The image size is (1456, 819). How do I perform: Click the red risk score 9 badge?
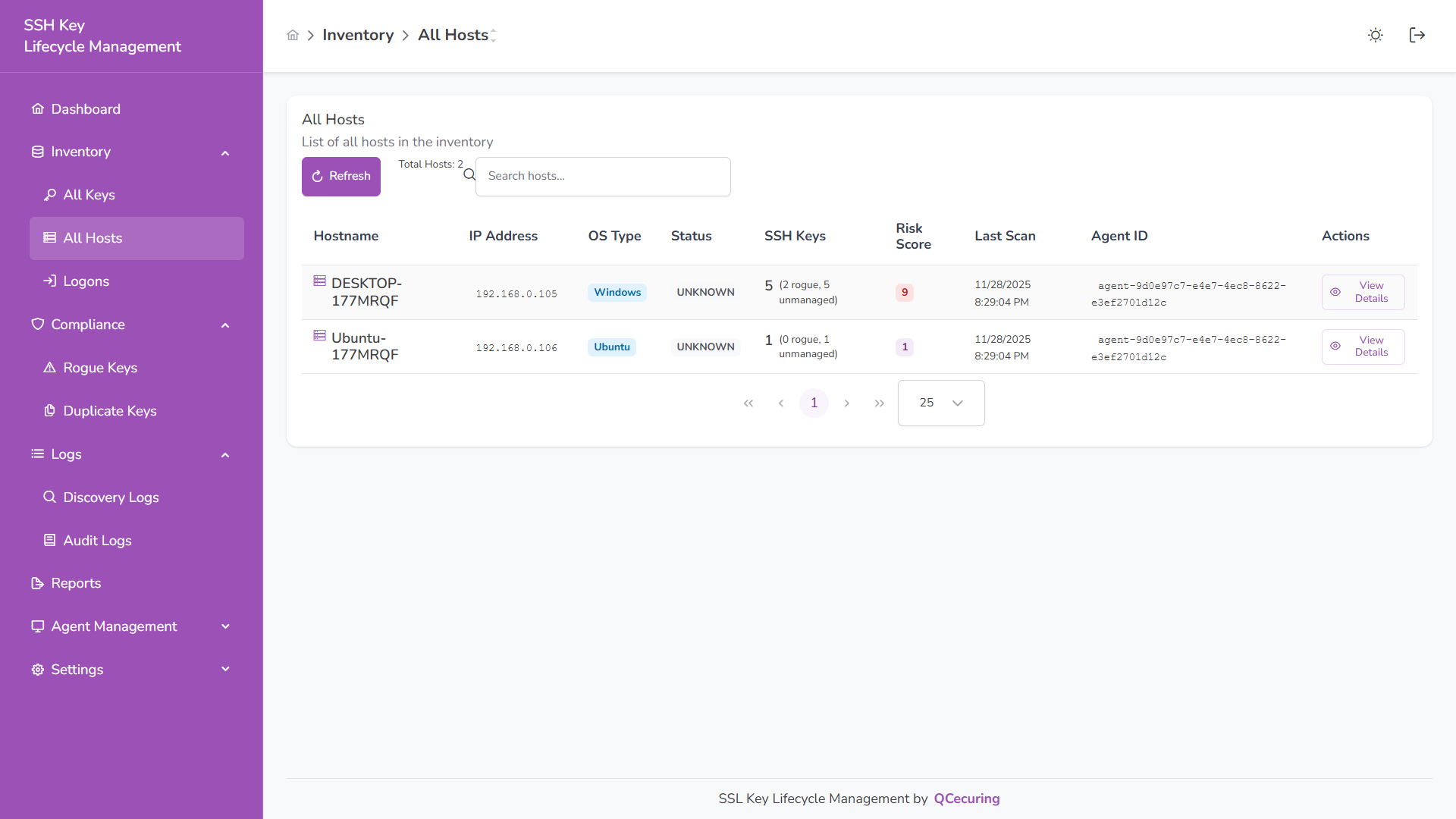904,293
